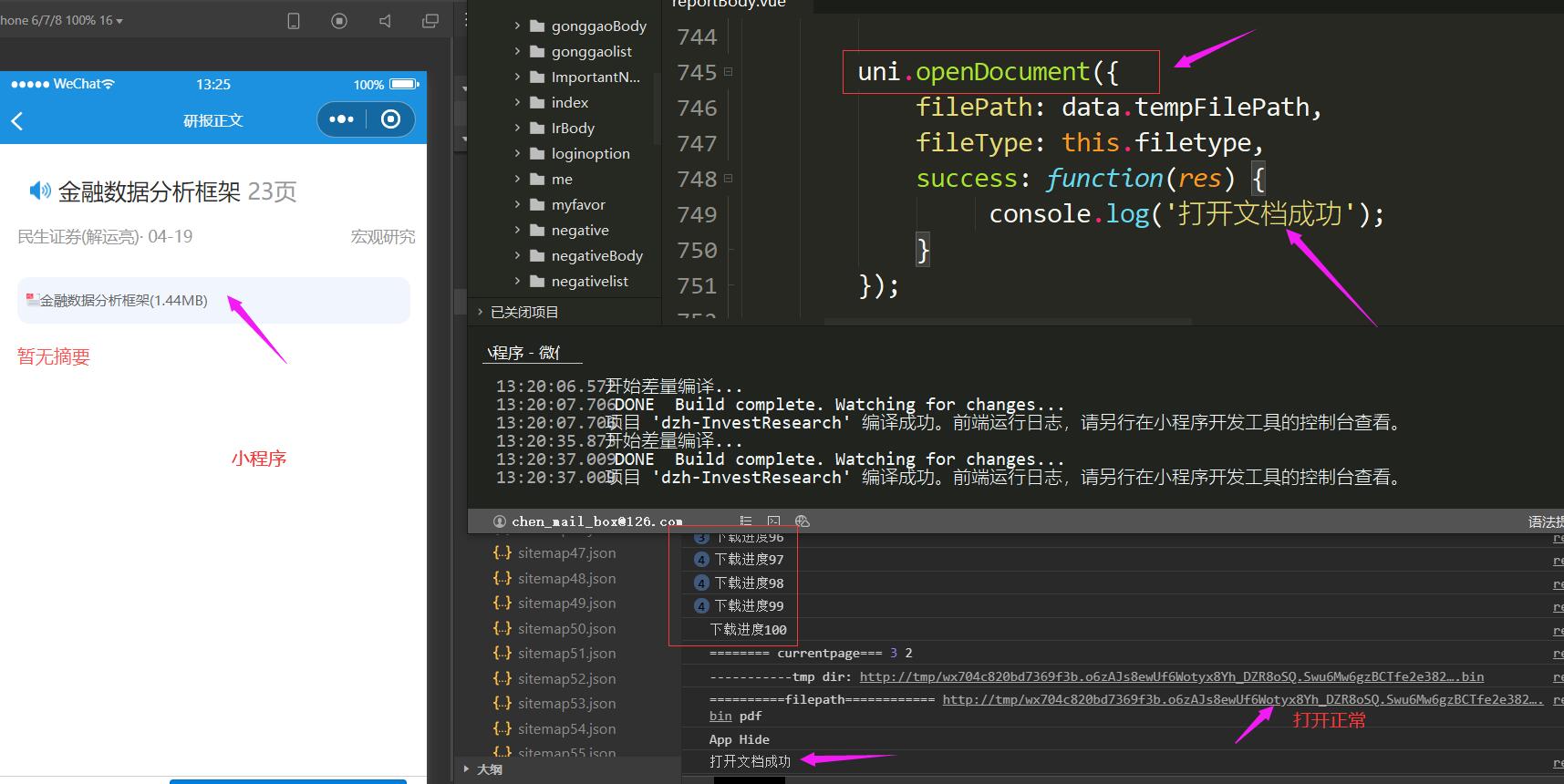
Task: Click the user account avatar icon
Action: pyautogui.click(x=500, y=521)
